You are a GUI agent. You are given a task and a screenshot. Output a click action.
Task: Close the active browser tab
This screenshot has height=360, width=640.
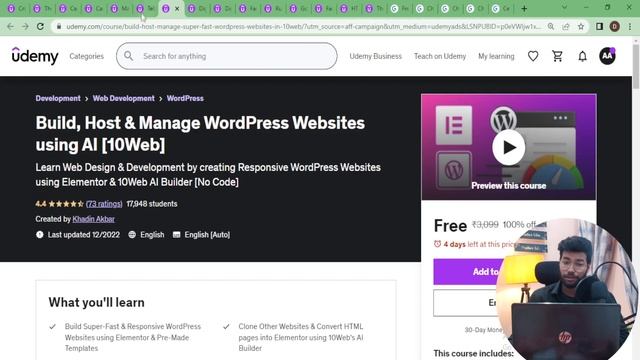click(x=177, y=9)
